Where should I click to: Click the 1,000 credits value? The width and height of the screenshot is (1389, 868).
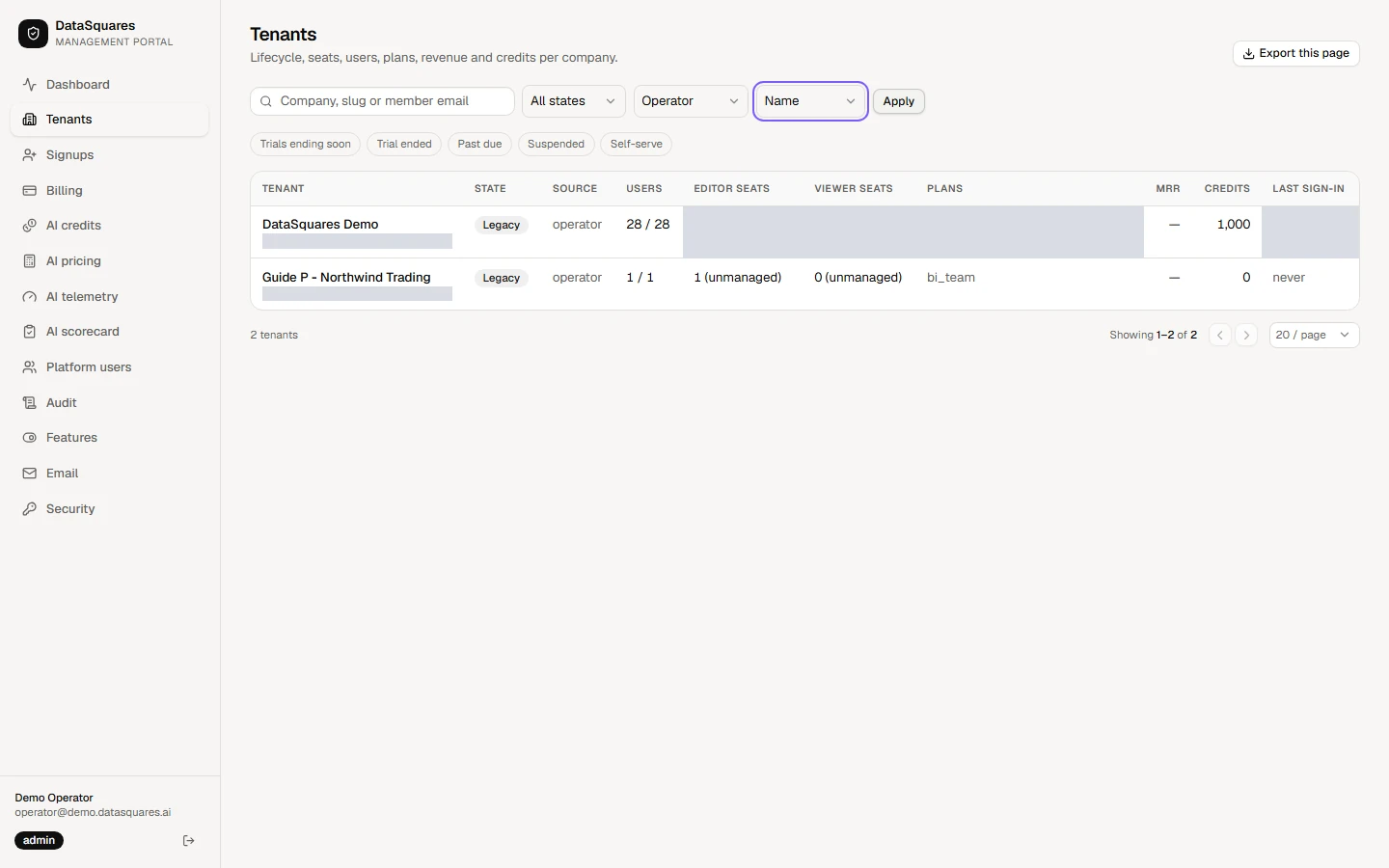point(1234,225)
